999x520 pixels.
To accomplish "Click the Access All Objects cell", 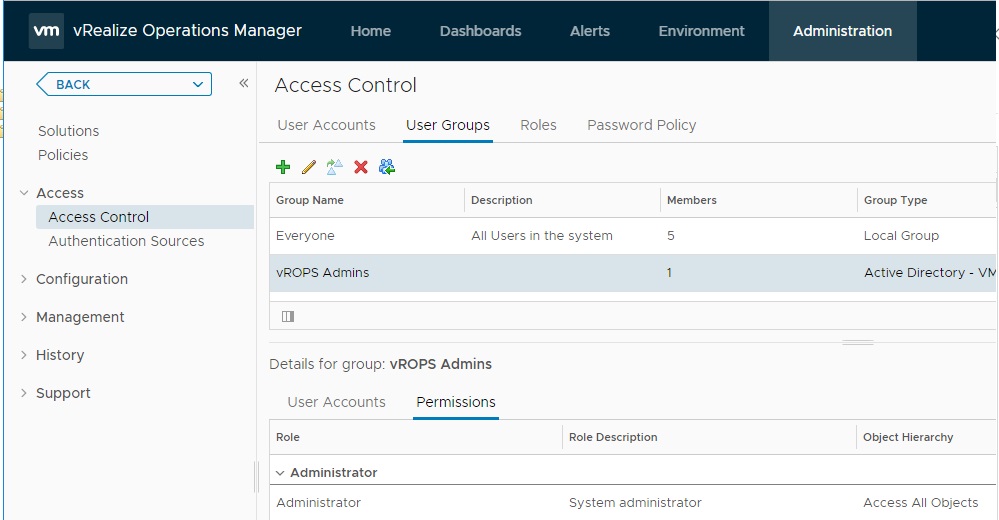I will pyautogui.click(x=920, y=503).
